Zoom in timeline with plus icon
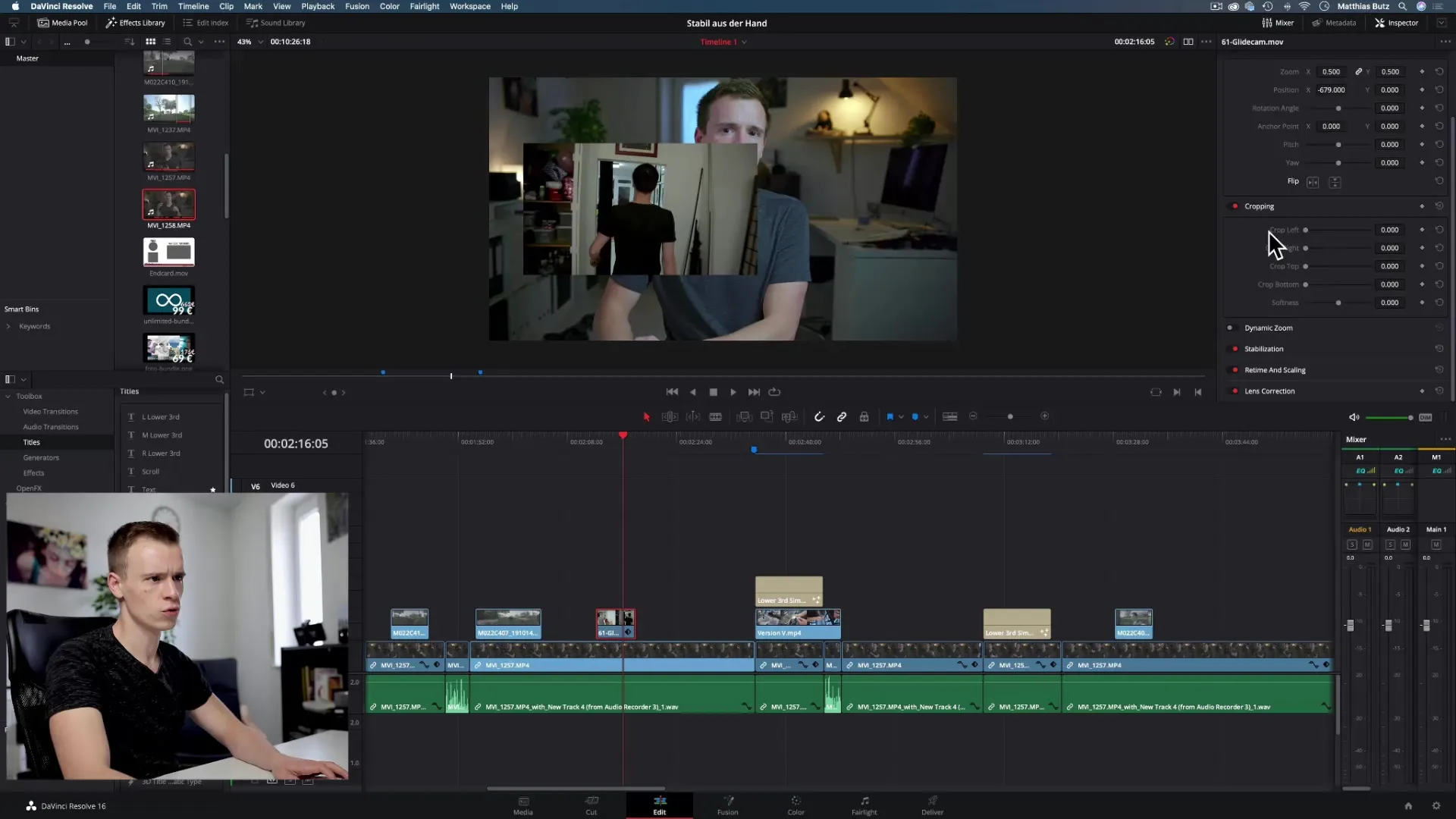 (x=1044, y=416)
